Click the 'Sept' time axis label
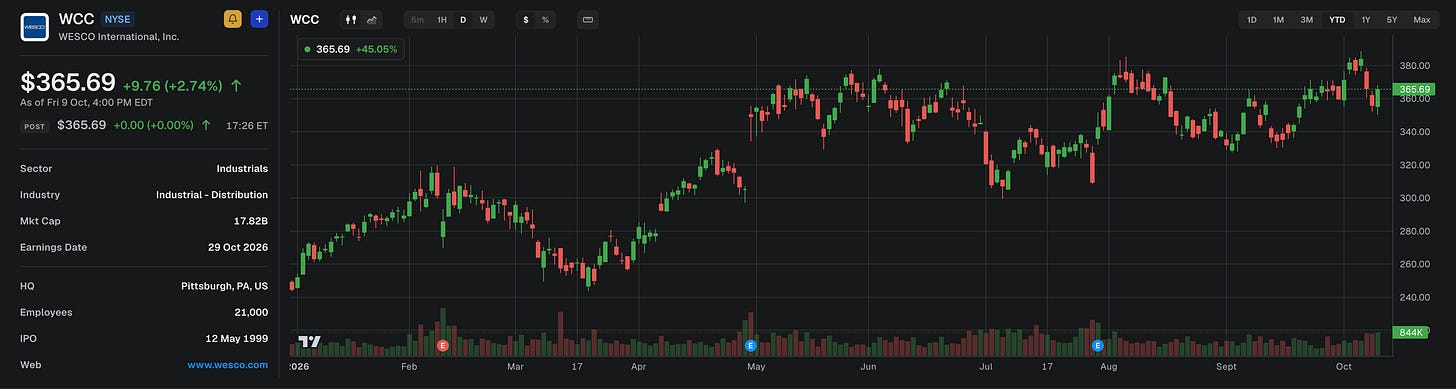 (x=1226, y=367)
